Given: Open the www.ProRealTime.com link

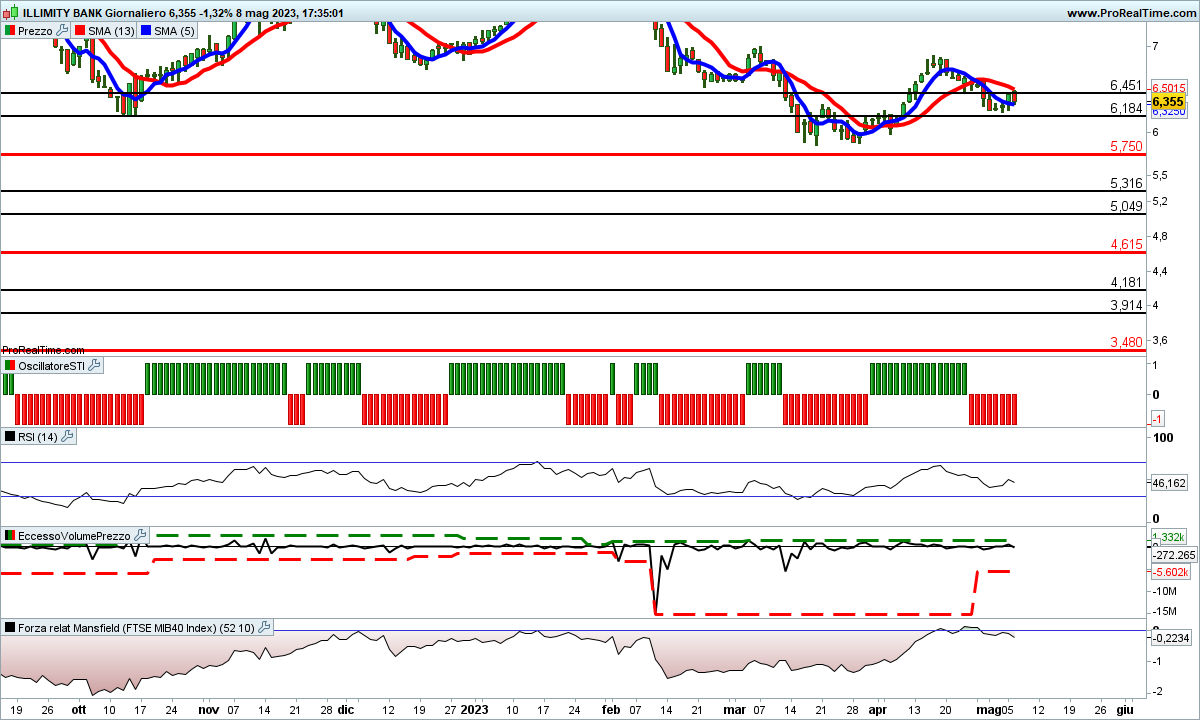Looking at the screenshot, I should pyautogui.click(x=1131, y=13).
